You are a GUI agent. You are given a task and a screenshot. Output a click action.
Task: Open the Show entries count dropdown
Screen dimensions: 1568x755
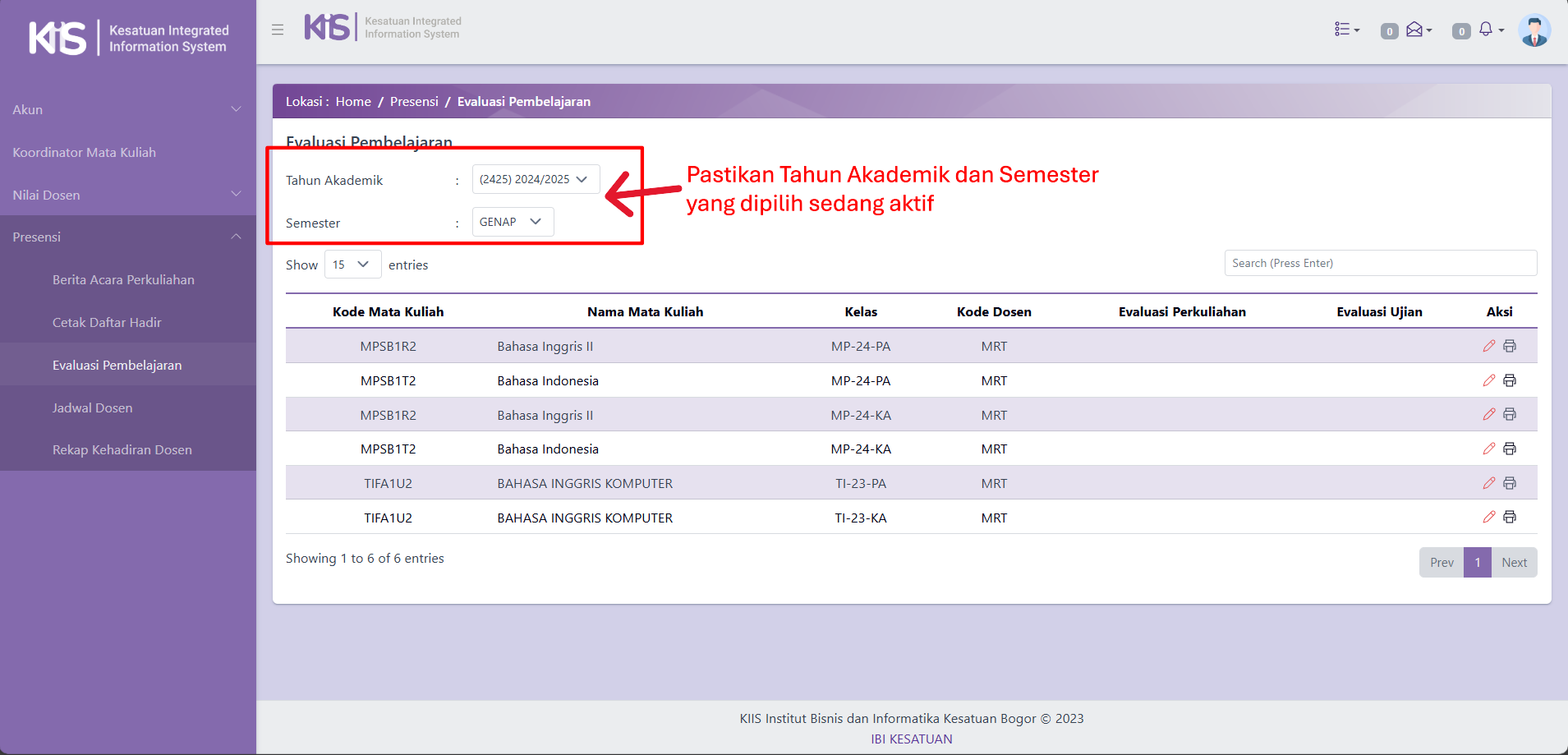352,265
